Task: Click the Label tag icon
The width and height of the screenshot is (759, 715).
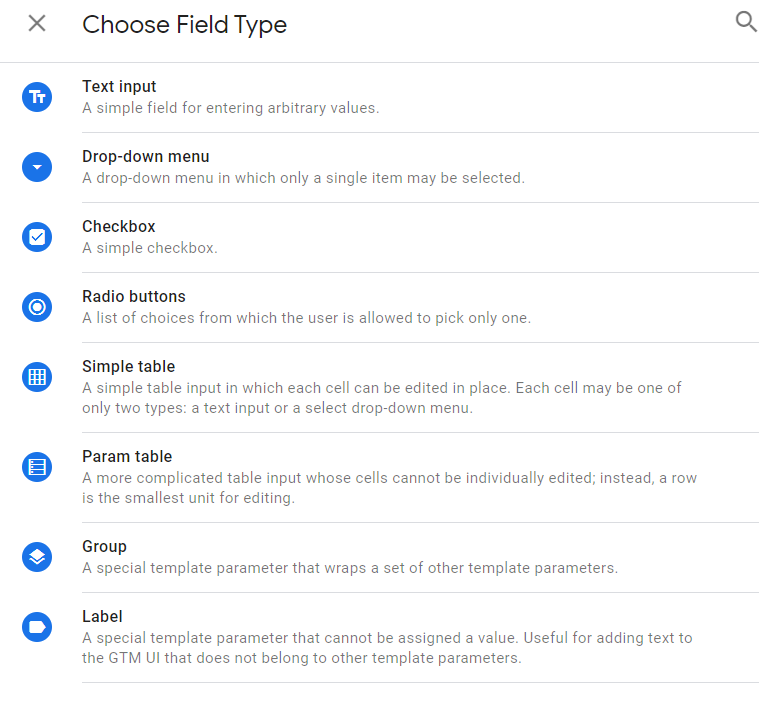Action: click(37, 627)
